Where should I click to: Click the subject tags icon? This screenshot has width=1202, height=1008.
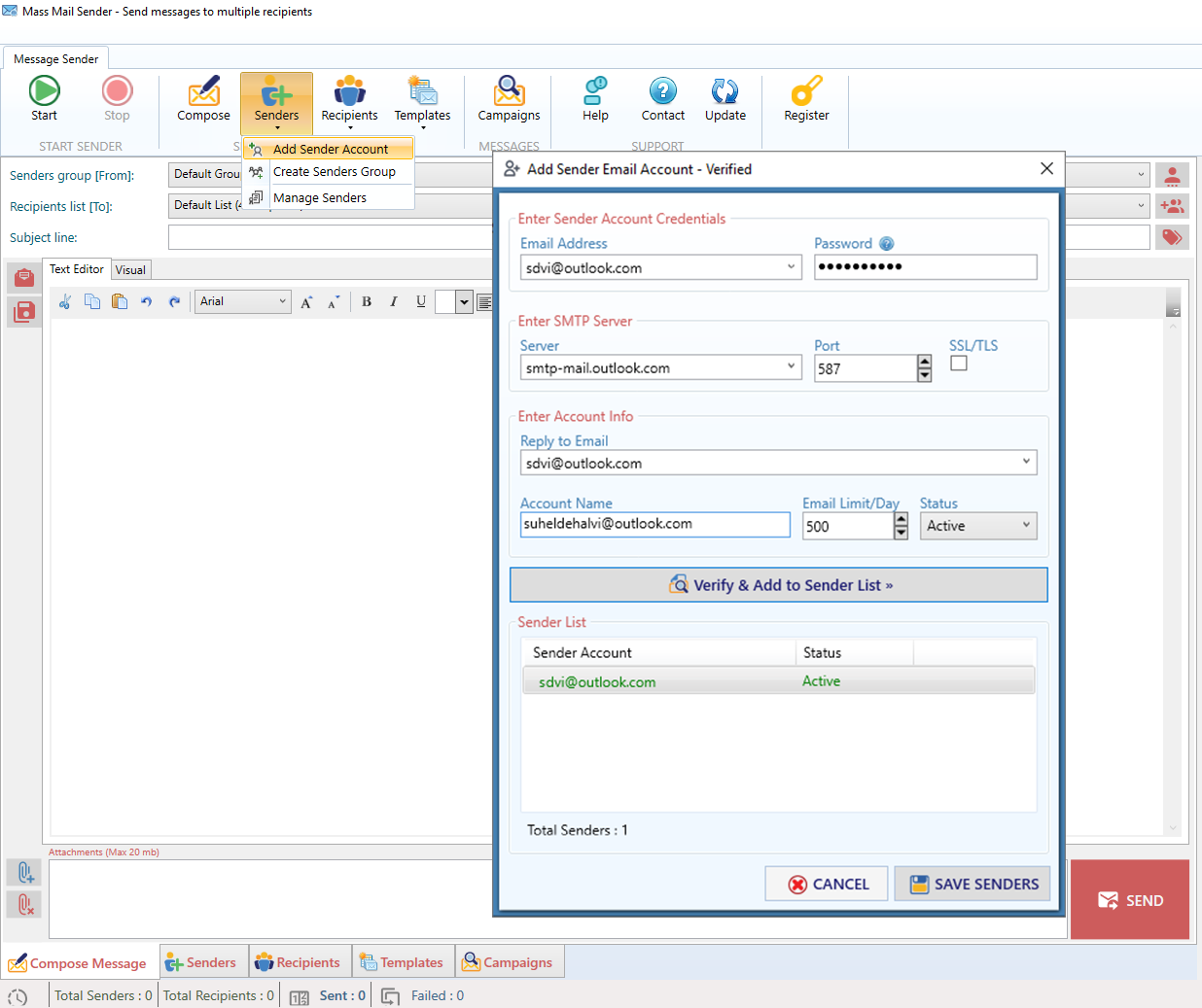coord(1173,237)
